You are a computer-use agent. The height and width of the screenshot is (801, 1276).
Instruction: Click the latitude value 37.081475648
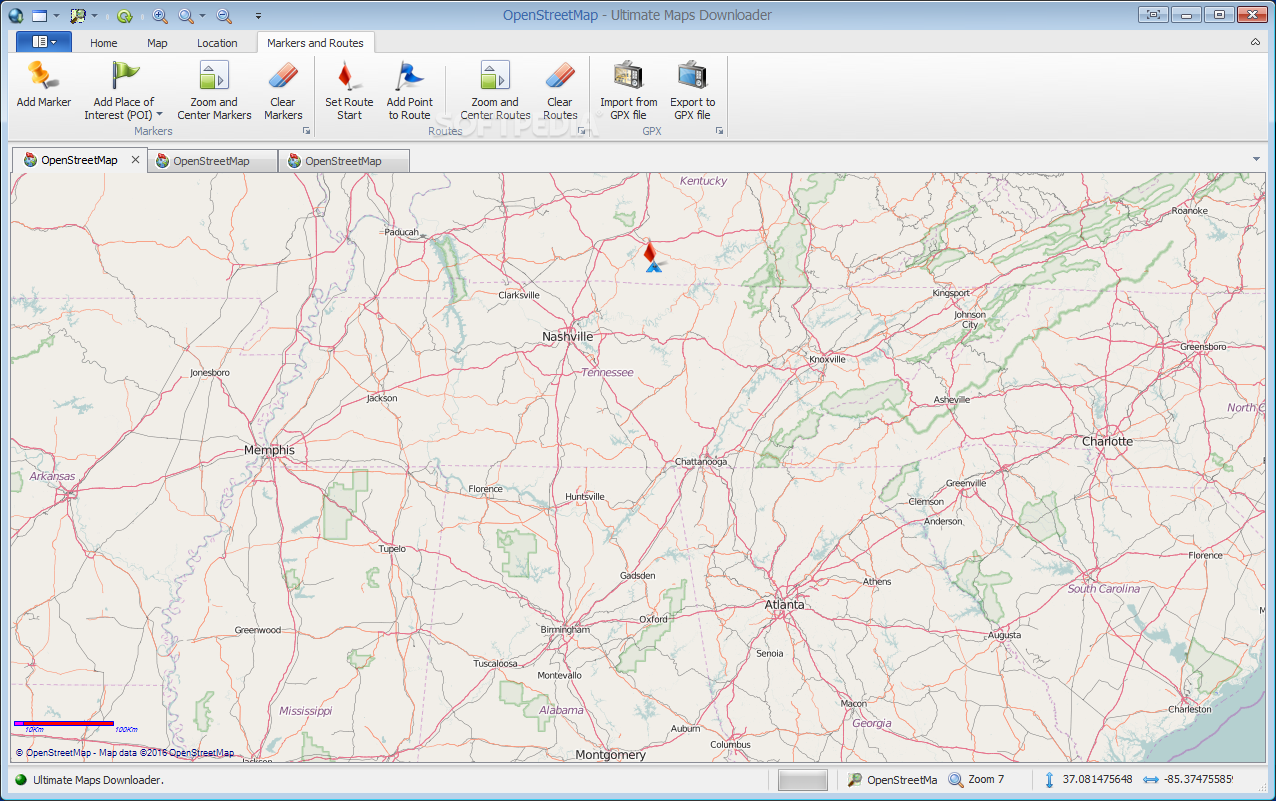[1097, 780]
